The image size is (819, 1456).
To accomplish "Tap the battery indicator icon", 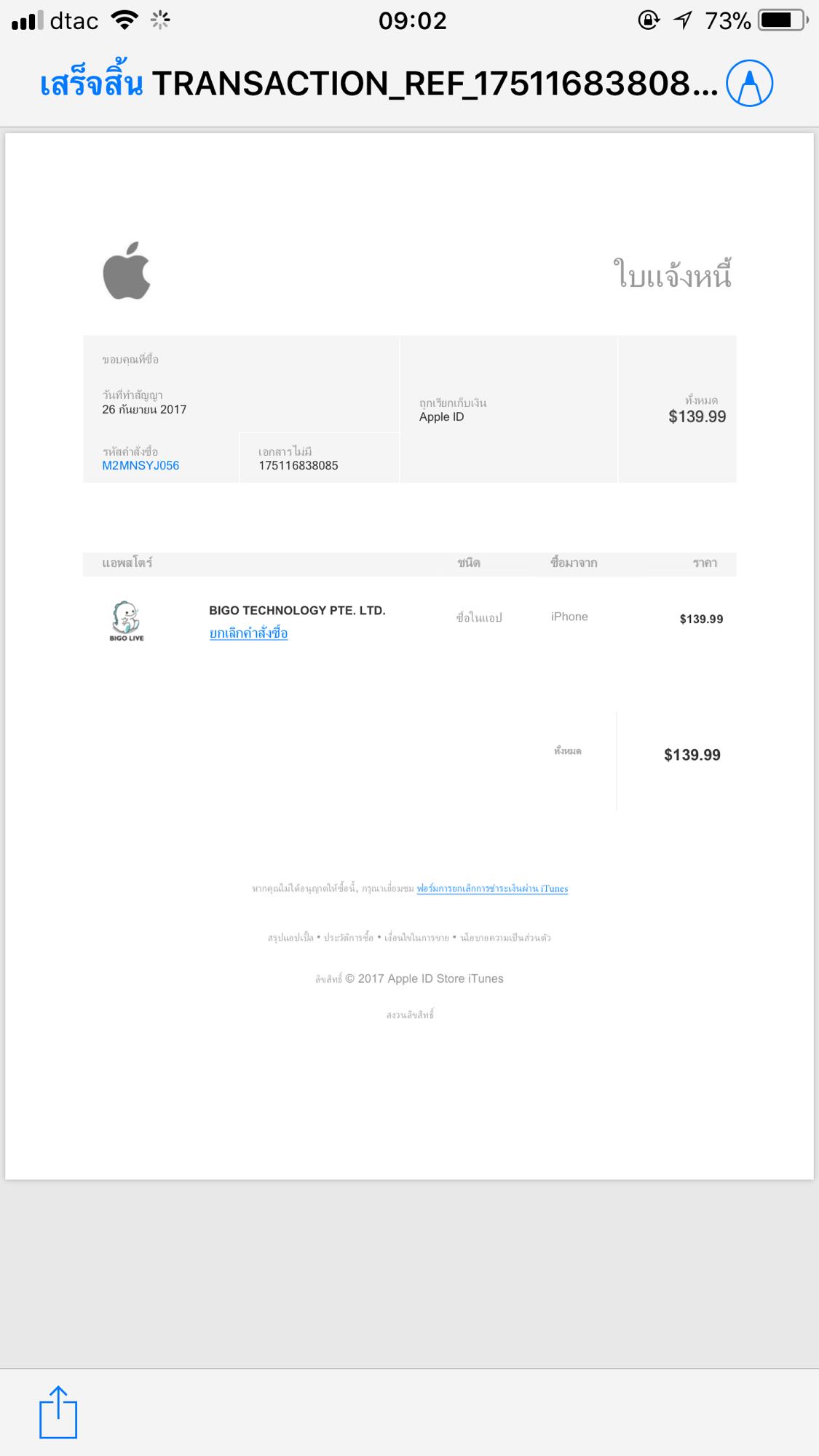I will pyautogui.click(x=783, y=20).
